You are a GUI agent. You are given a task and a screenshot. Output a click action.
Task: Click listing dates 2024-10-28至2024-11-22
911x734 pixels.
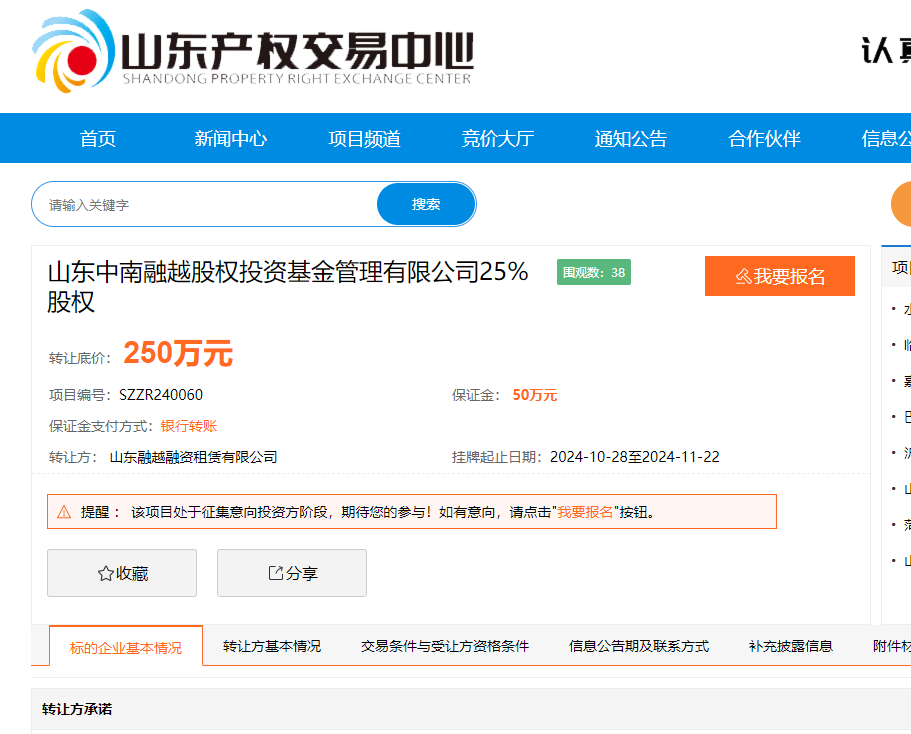pos(634,457)
